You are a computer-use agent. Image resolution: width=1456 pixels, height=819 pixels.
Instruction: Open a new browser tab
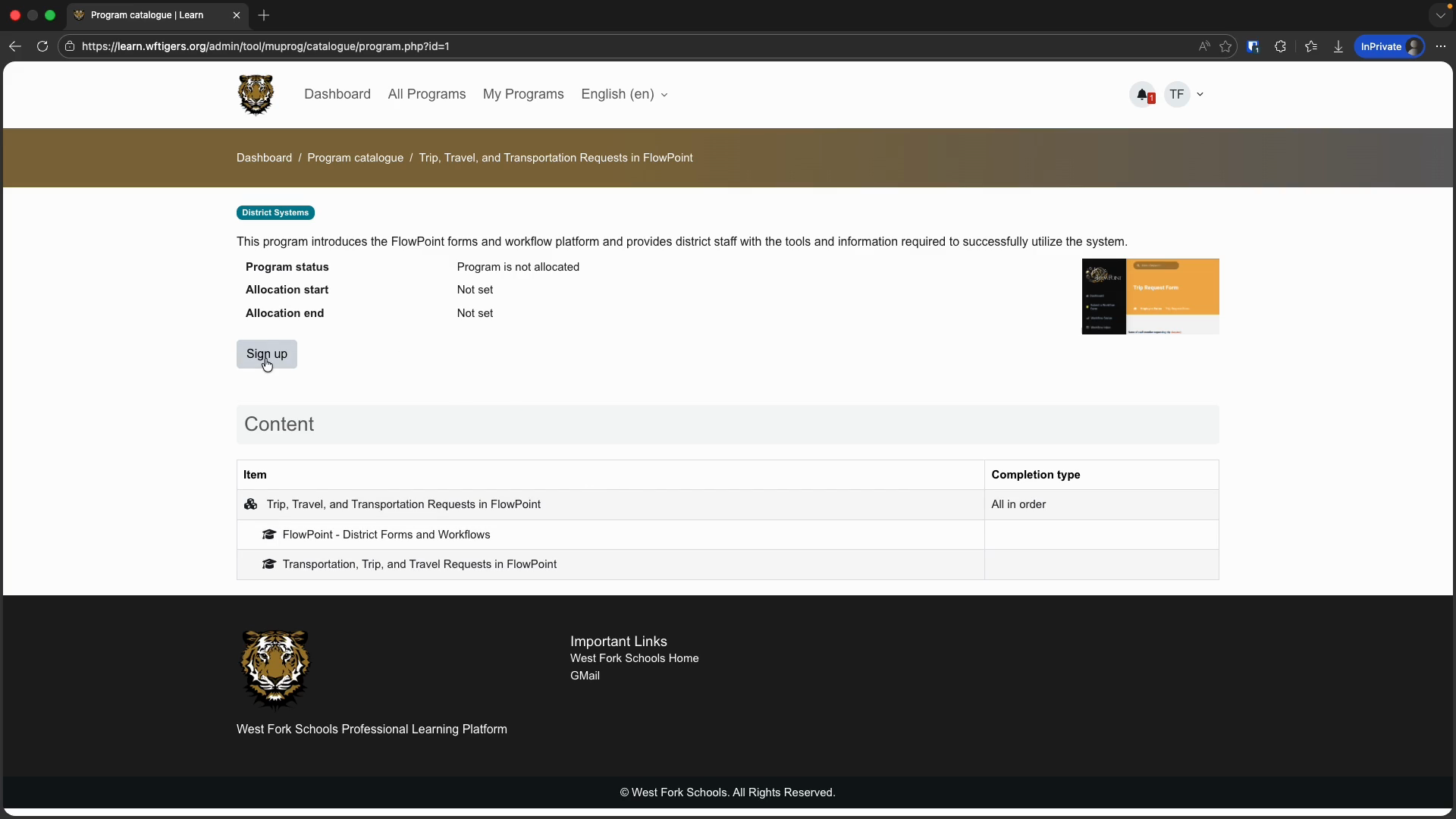264,15
